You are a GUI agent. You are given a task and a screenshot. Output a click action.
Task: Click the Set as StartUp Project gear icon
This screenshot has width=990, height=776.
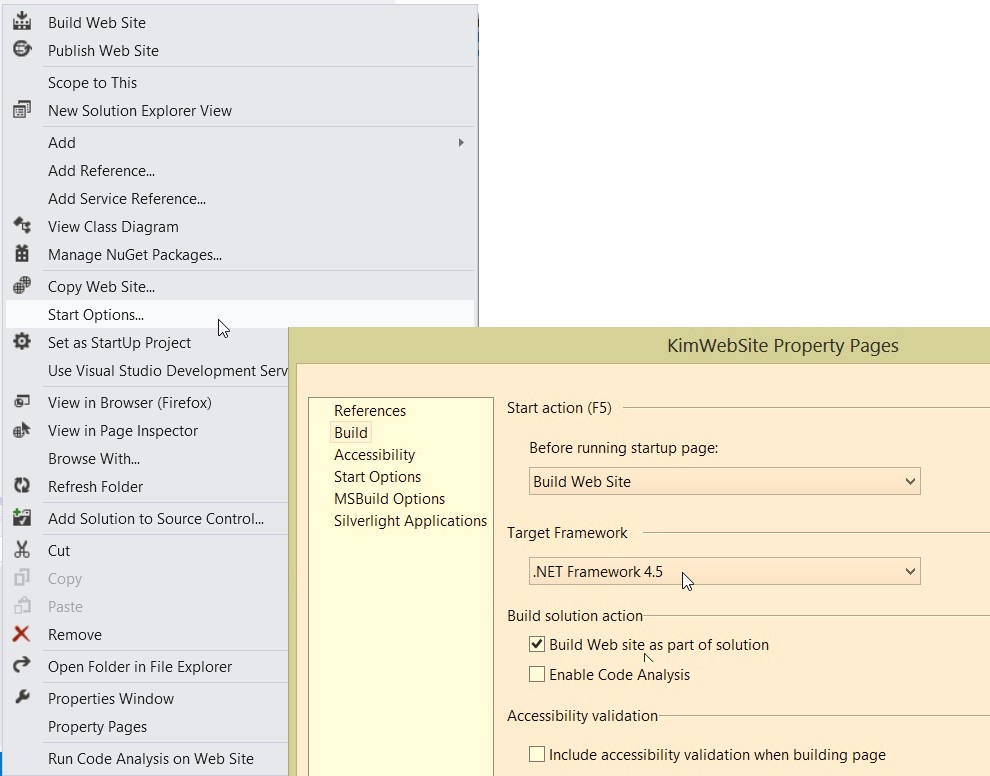[22, 342]
